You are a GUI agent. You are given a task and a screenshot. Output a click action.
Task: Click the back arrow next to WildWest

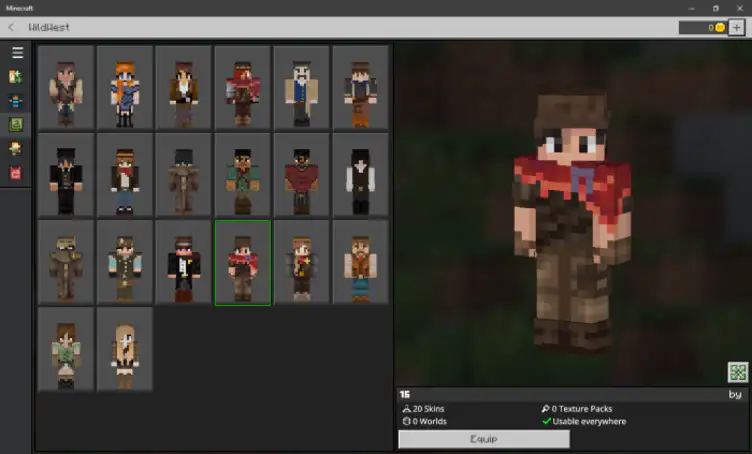11,27
